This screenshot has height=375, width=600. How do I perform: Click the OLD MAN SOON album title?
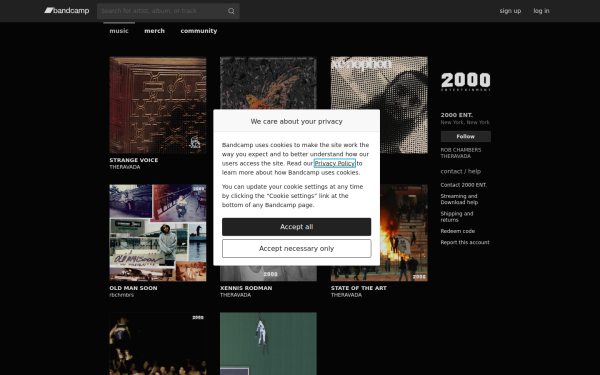[133, 288]
